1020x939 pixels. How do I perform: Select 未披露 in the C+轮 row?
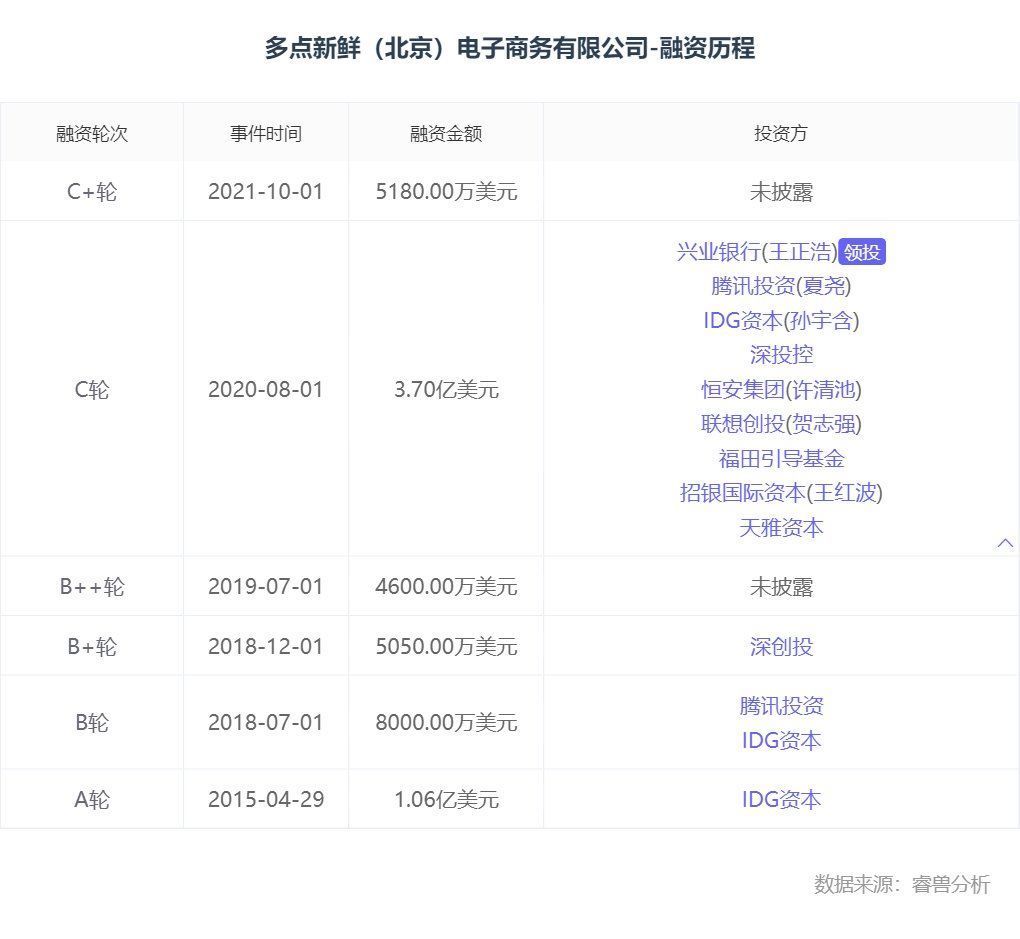[x=781, y=192]
